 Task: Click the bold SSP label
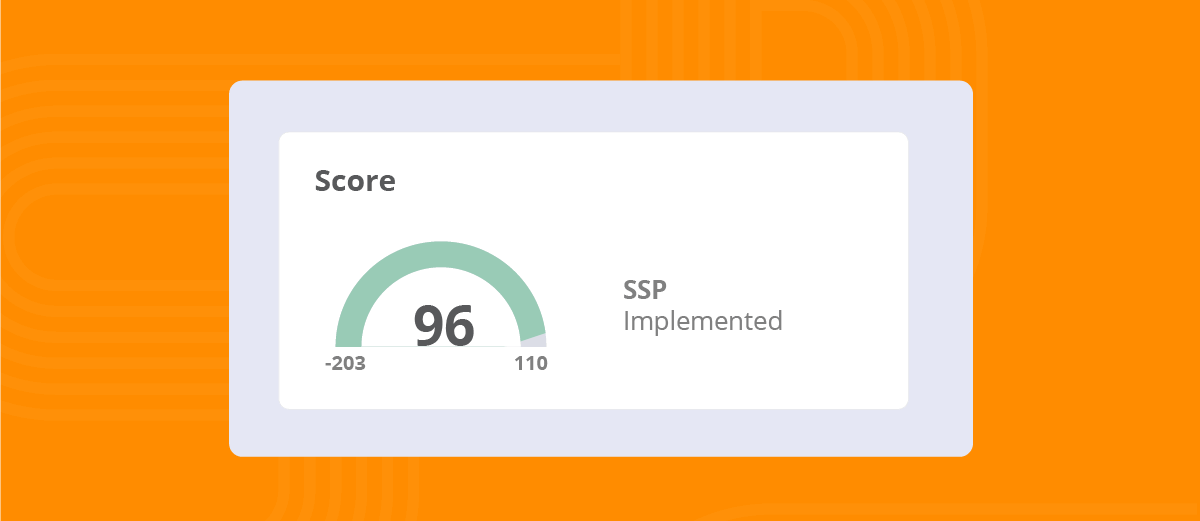645,290
